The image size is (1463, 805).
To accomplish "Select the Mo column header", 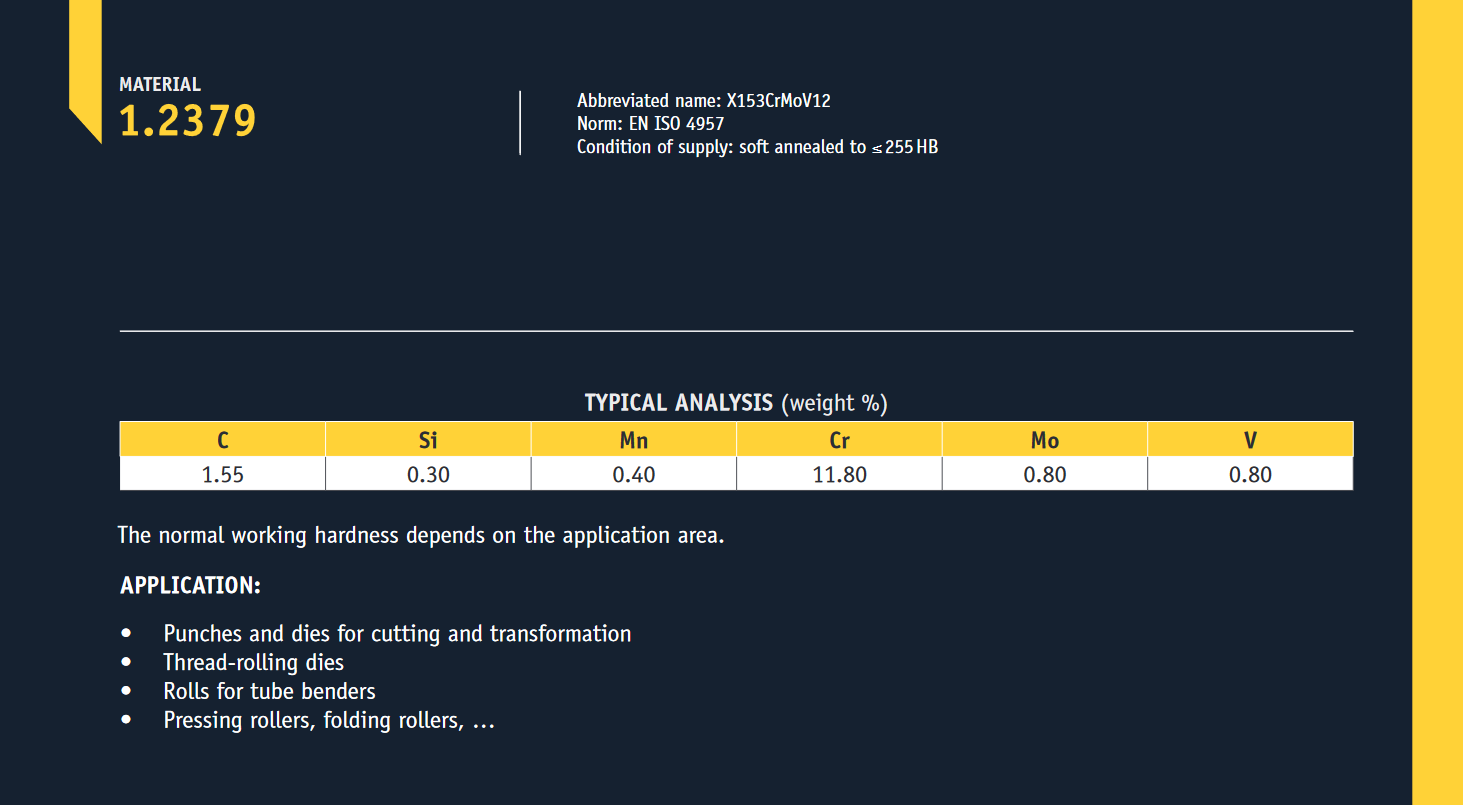I will point(1045,440).
